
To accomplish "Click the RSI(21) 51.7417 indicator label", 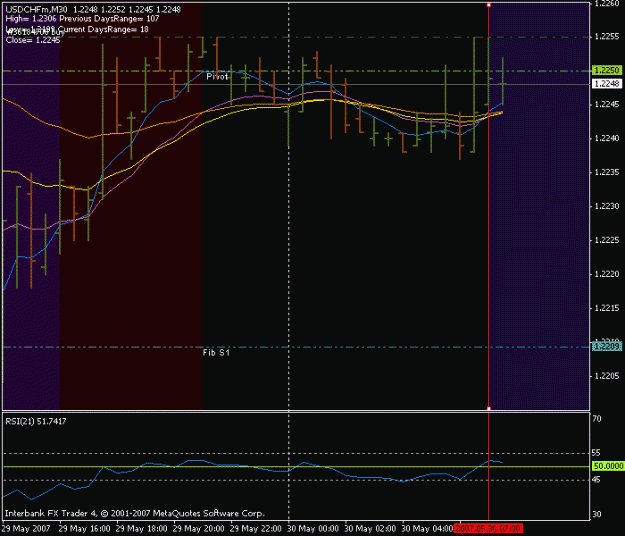I will click(x=36, y=421).
